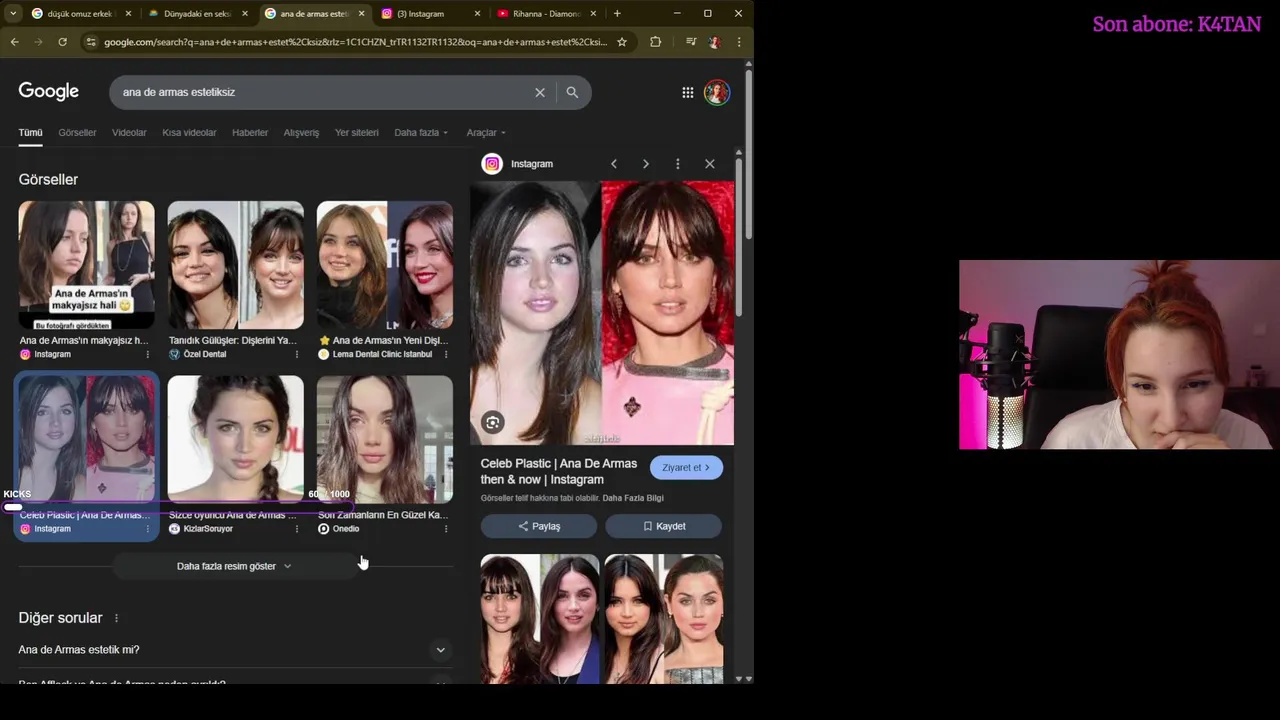The height and width of the screenshot is (720, 1280).
Task: Open options for Lema Dental Clinic result
Action: tap(446, 355)
